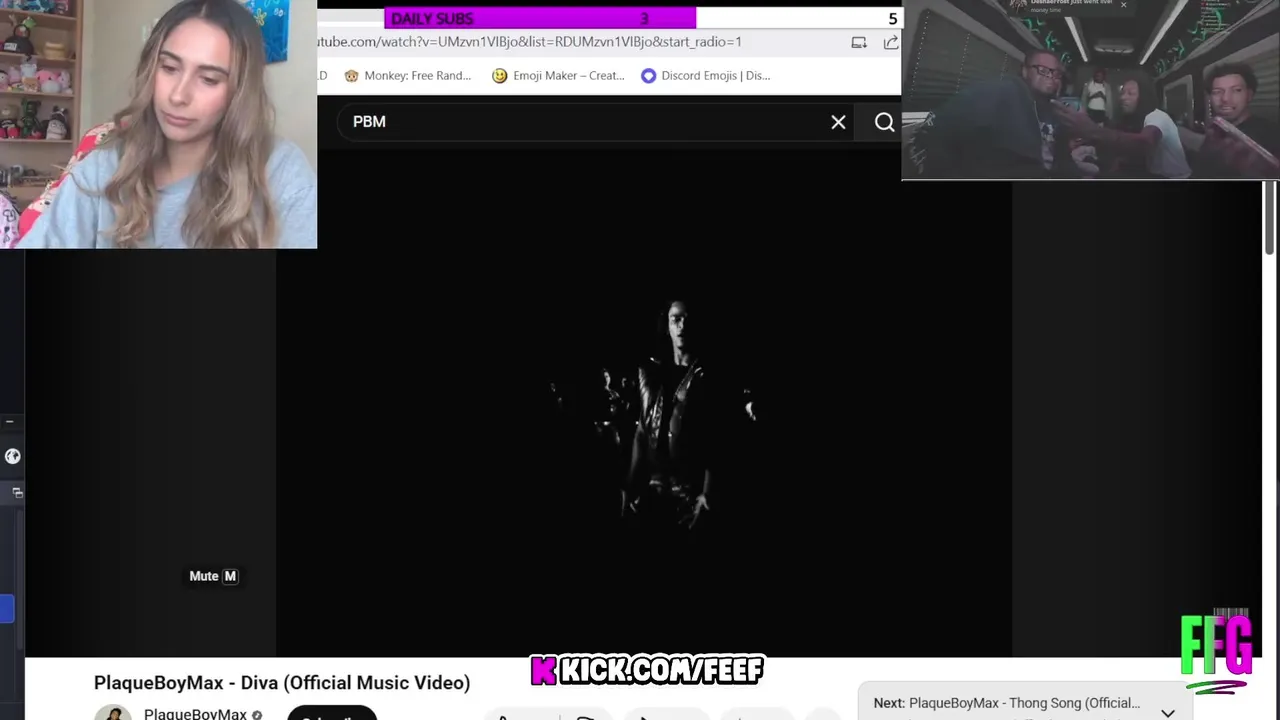
Task: Click the Emoji Maker smiley favicon
Action: (500, 76)
